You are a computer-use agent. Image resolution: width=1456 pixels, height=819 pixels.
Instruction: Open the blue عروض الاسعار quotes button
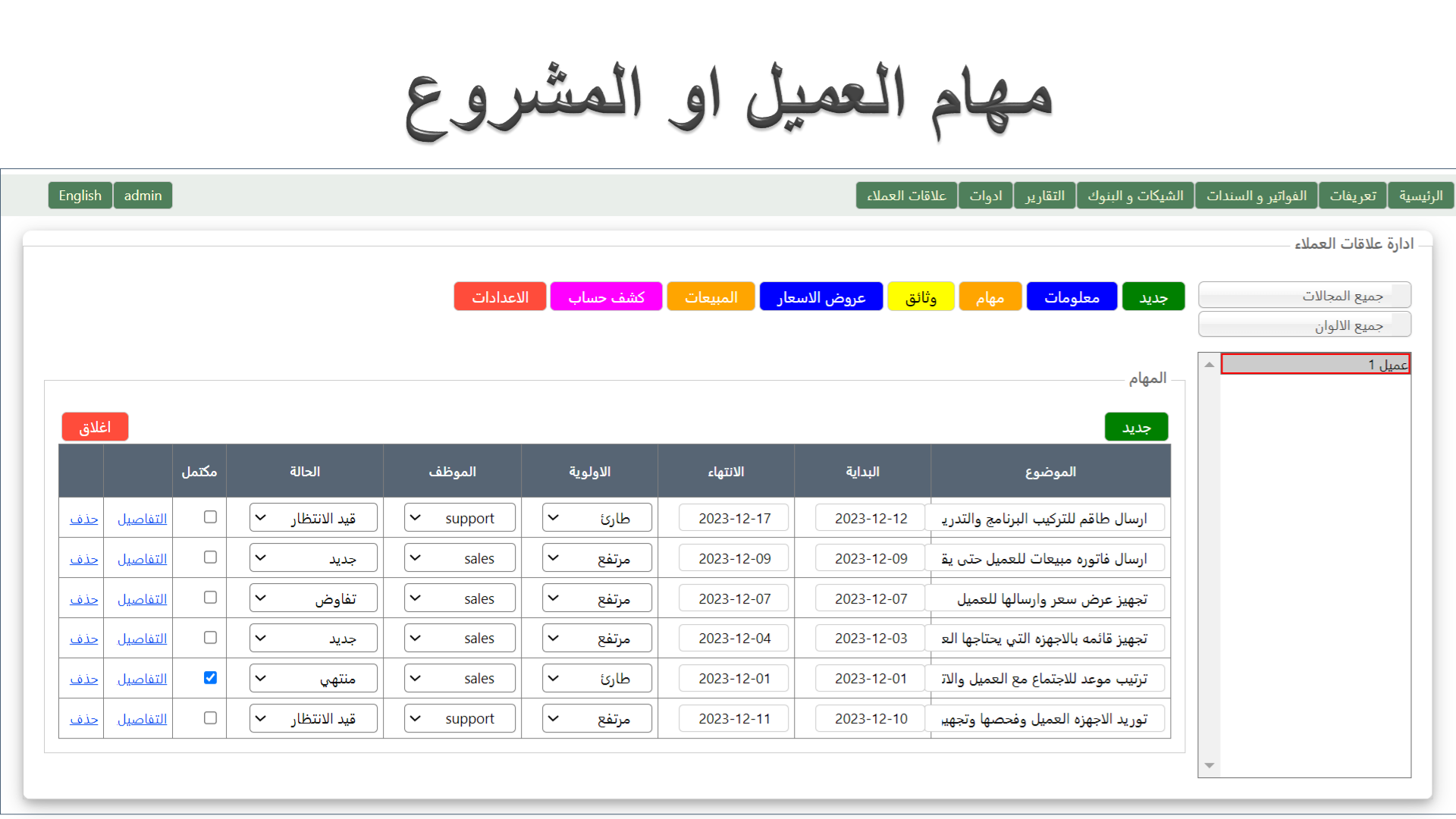[x=821, y=297]
